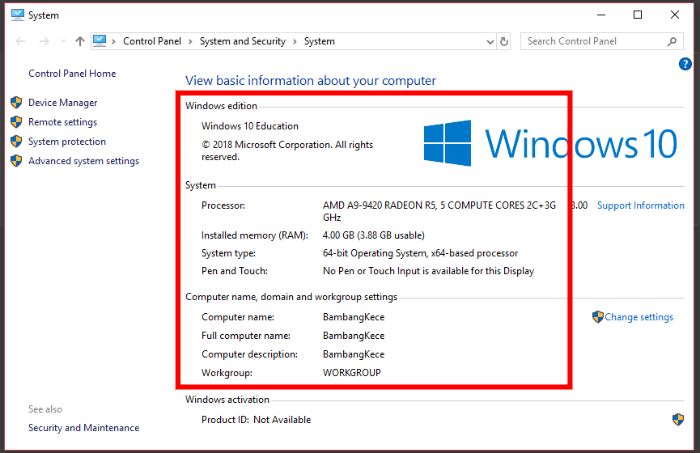Maximize the System window
The image size is (700, 453).
pyautogui.click(x=638, y=15)
